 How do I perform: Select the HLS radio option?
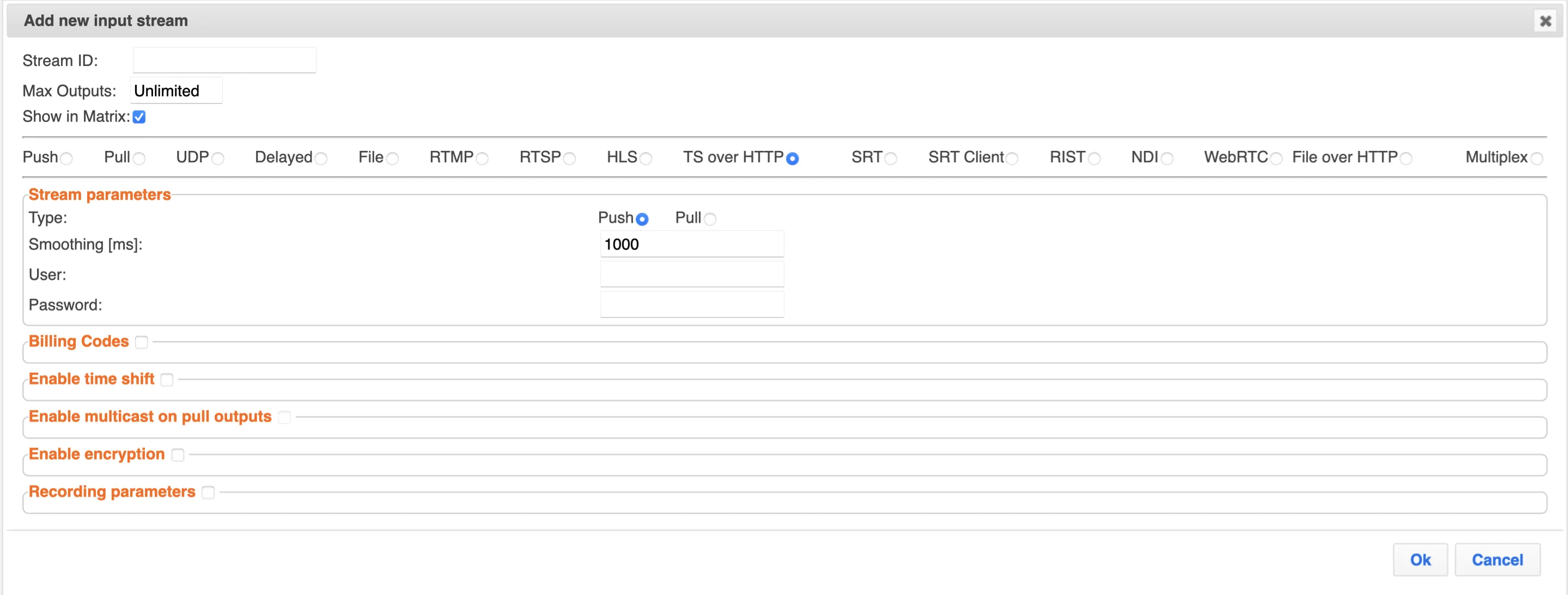pos(646,159)
